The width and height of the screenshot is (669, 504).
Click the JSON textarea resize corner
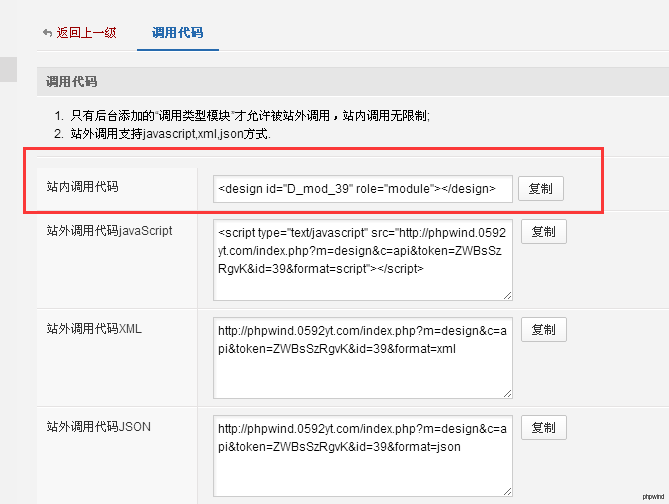[x=507, y=491]
